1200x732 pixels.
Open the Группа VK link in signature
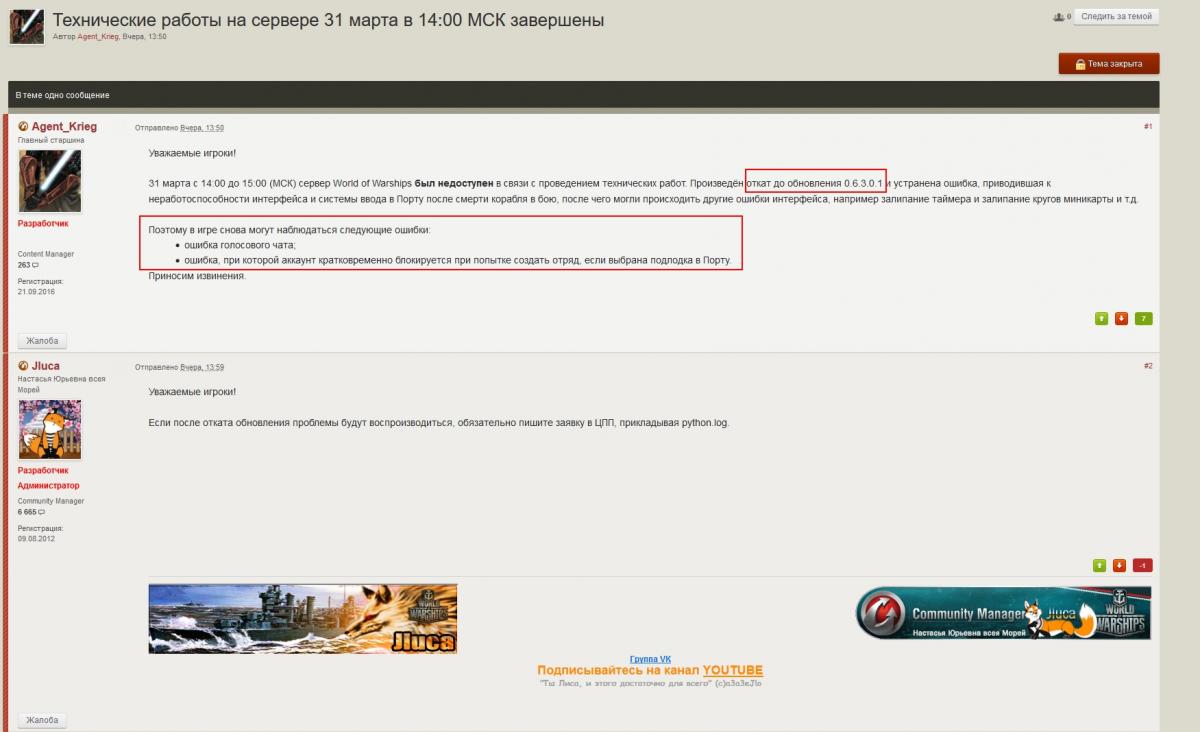coord(650,659)
